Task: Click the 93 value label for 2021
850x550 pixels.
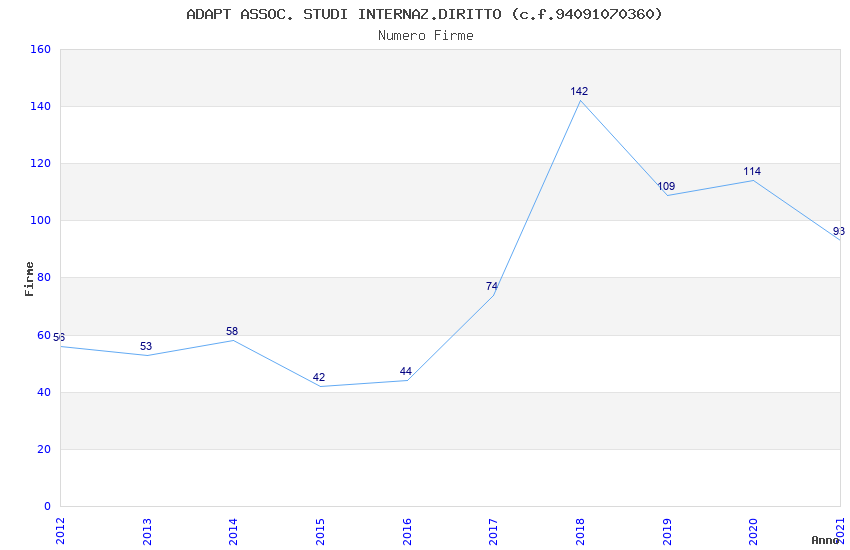Action: 839,231
